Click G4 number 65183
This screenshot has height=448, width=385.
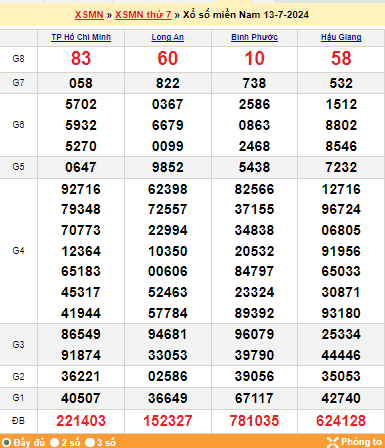[81, 271]
